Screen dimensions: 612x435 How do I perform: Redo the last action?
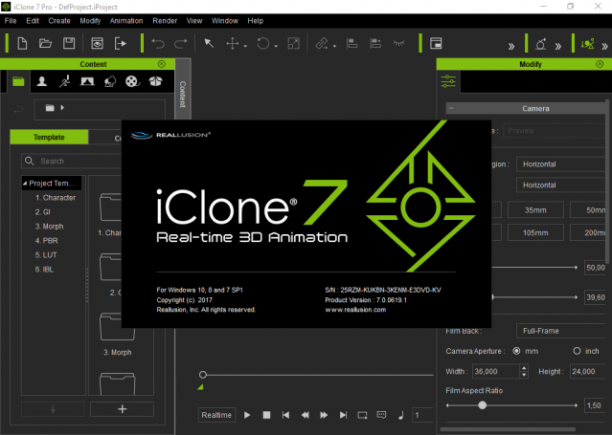click(x=180, y=43)
